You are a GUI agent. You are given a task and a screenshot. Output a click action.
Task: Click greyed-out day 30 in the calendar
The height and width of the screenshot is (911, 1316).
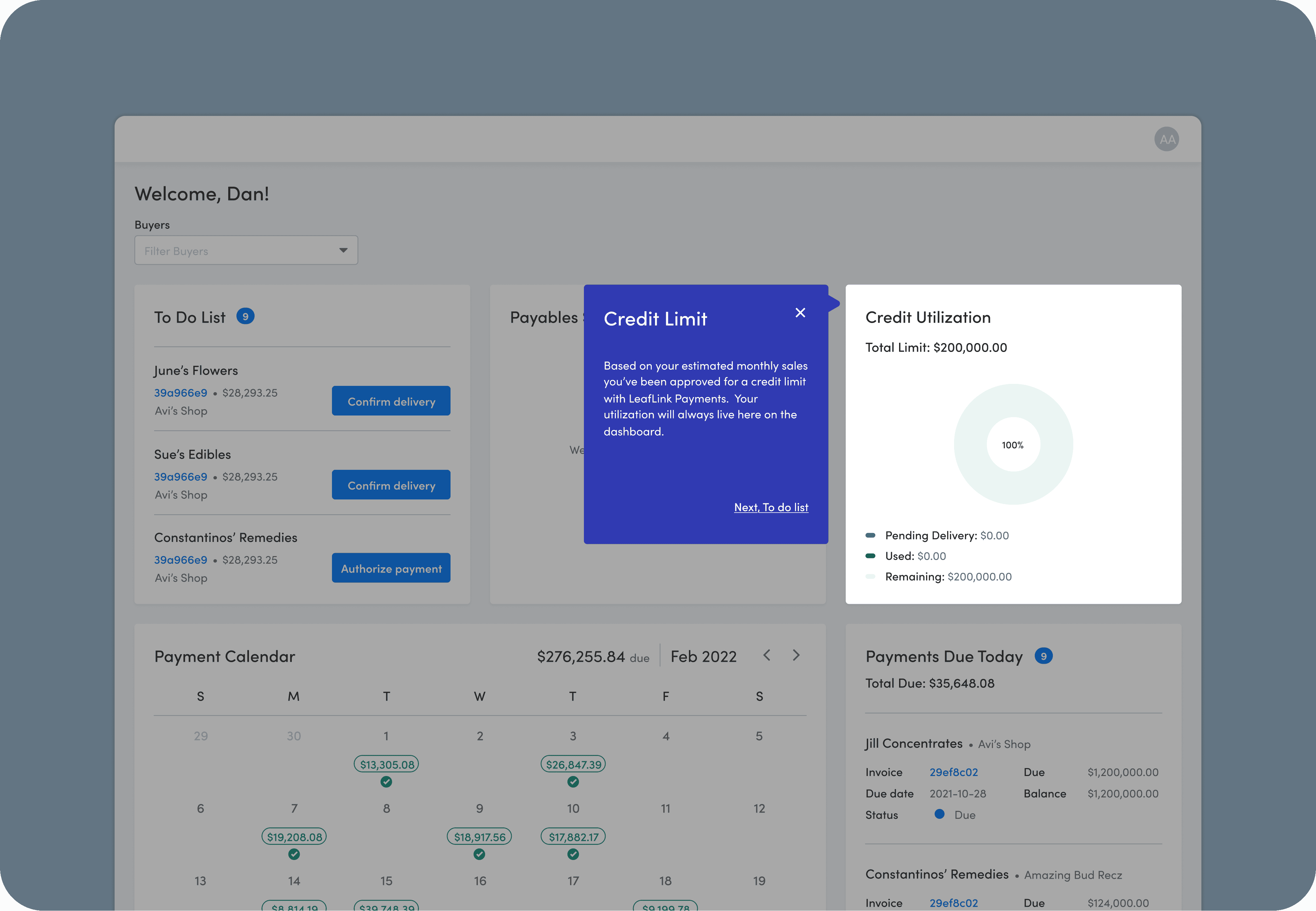pos(294,736)
